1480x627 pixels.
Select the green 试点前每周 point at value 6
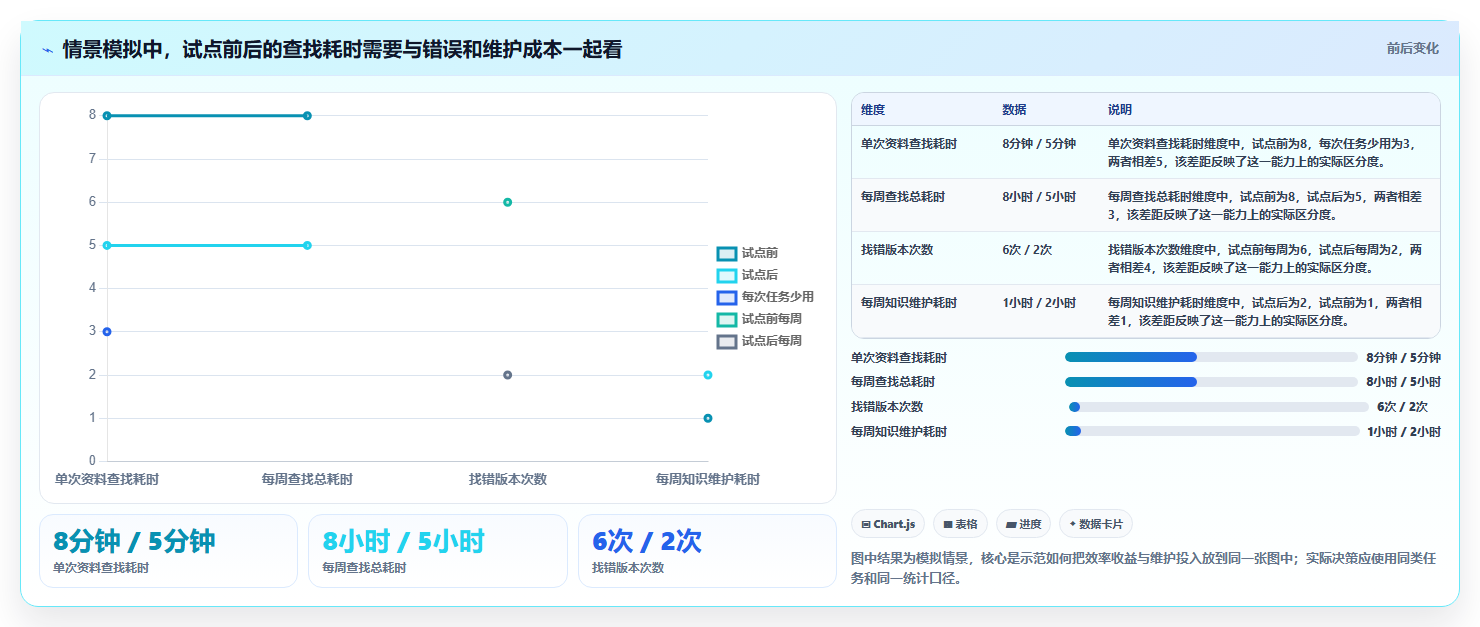[507, 202]
